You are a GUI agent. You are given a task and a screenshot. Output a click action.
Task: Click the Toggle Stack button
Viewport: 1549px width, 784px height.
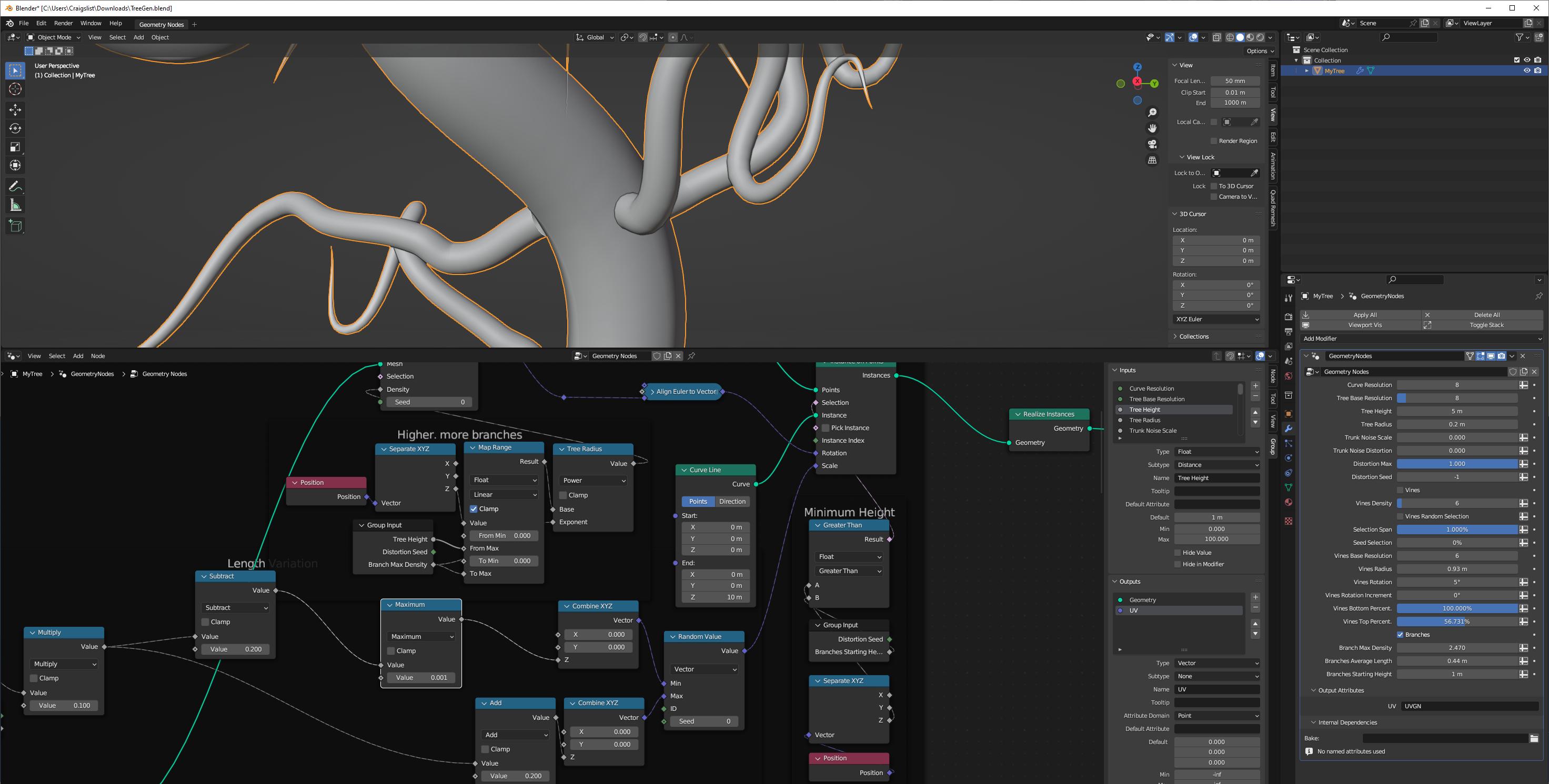1483,325
